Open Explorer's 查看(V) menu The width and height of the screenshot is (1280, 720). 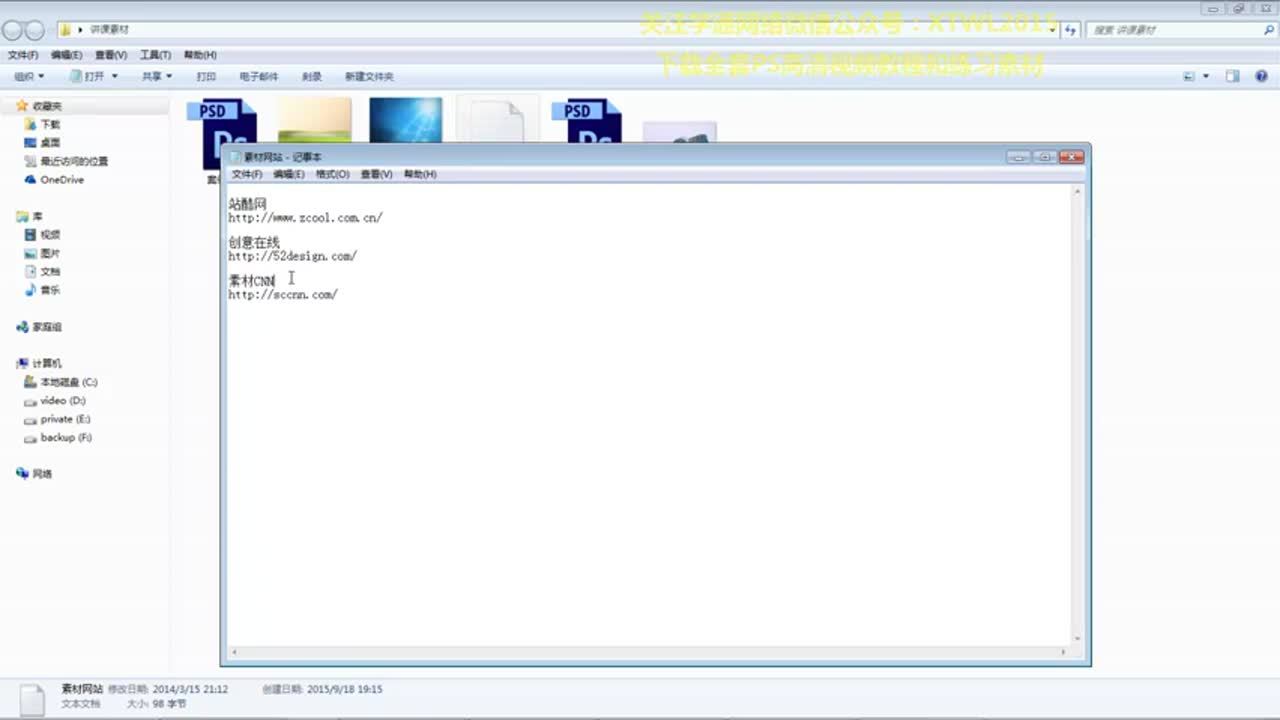point(111,55)
